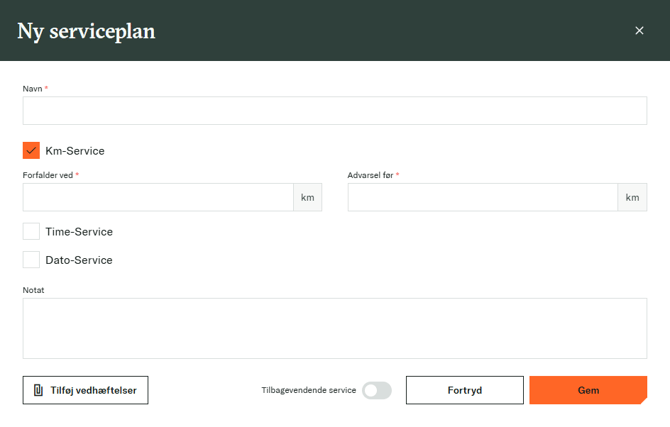Close the Ny serviceplan dialog
This screenshot has height=427, width=670.
pos(639,30)
